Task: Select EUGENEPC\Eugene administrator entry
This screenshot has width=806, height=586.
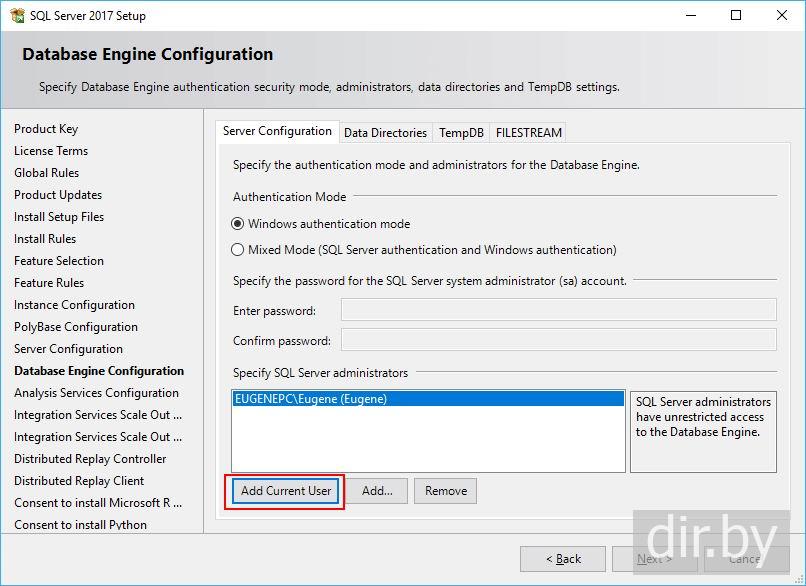Action: coord(428,399)
